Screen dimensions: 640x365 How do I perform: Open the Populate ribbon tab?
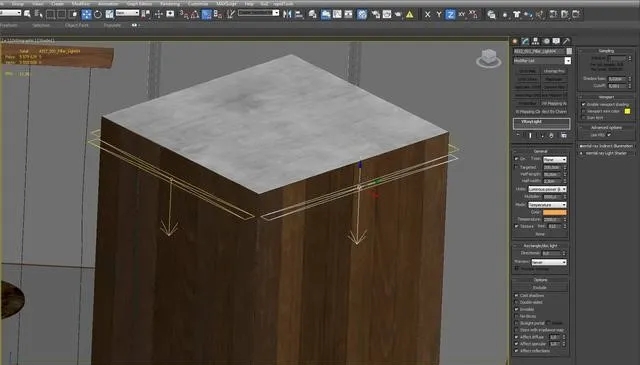(112, 25)
